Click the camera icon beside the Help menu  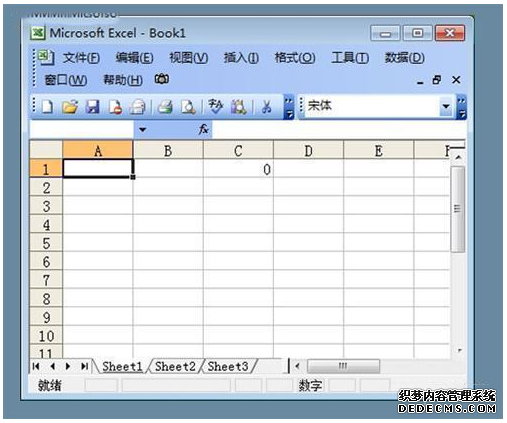[x=162, y=79]
